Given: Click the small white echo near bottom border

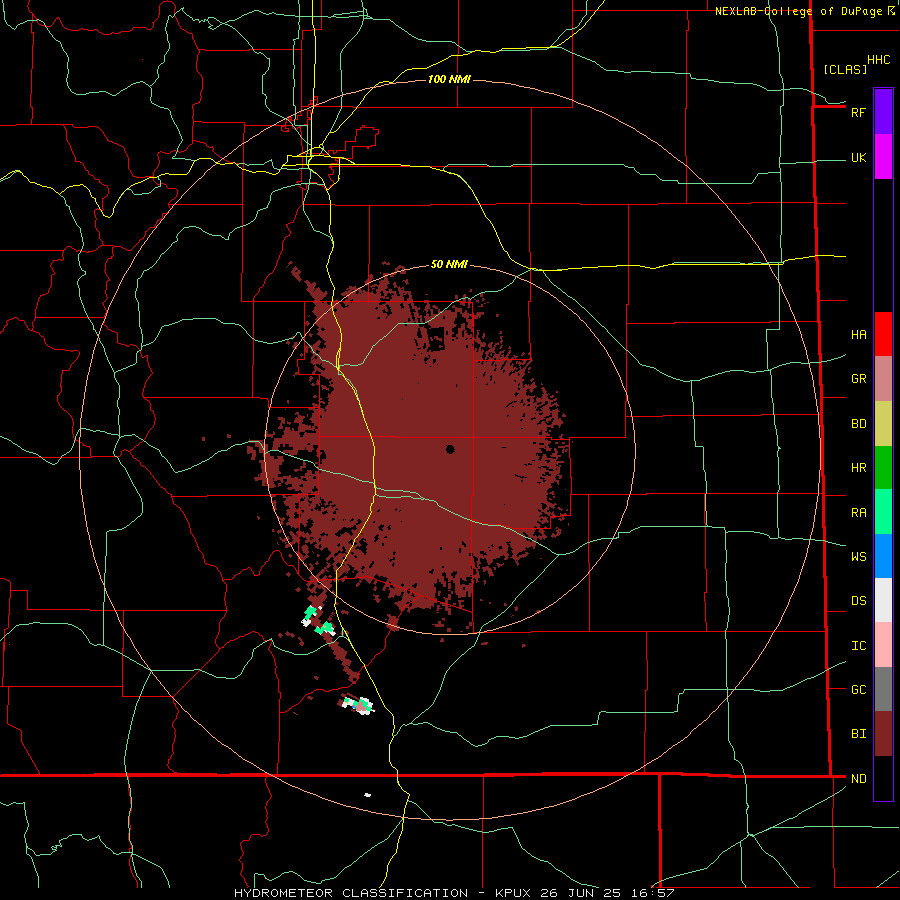Looking at the screenshot, I should [x=367, y=795].
